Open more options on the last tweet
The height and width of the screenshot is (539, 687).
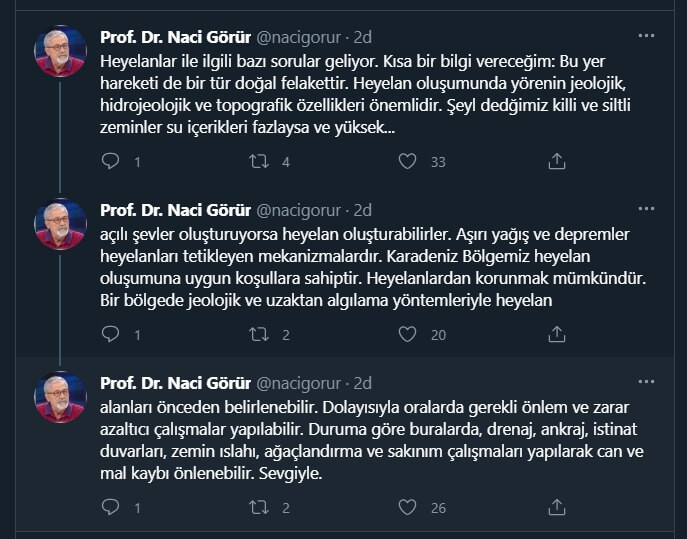point(647,382)
